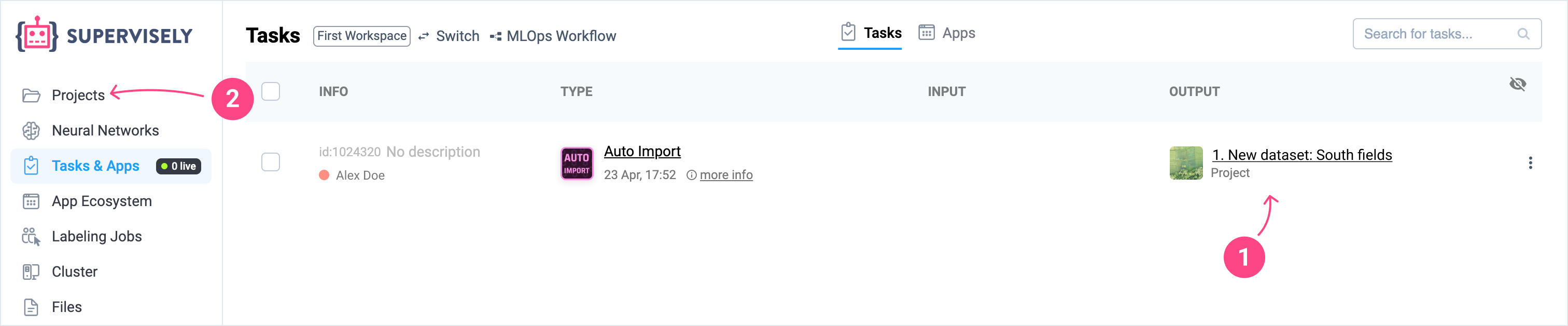Viewport: 1568px width, 326px height.
Task: Open Projects from the sidebar folder icon
Action: click(31, 96)
